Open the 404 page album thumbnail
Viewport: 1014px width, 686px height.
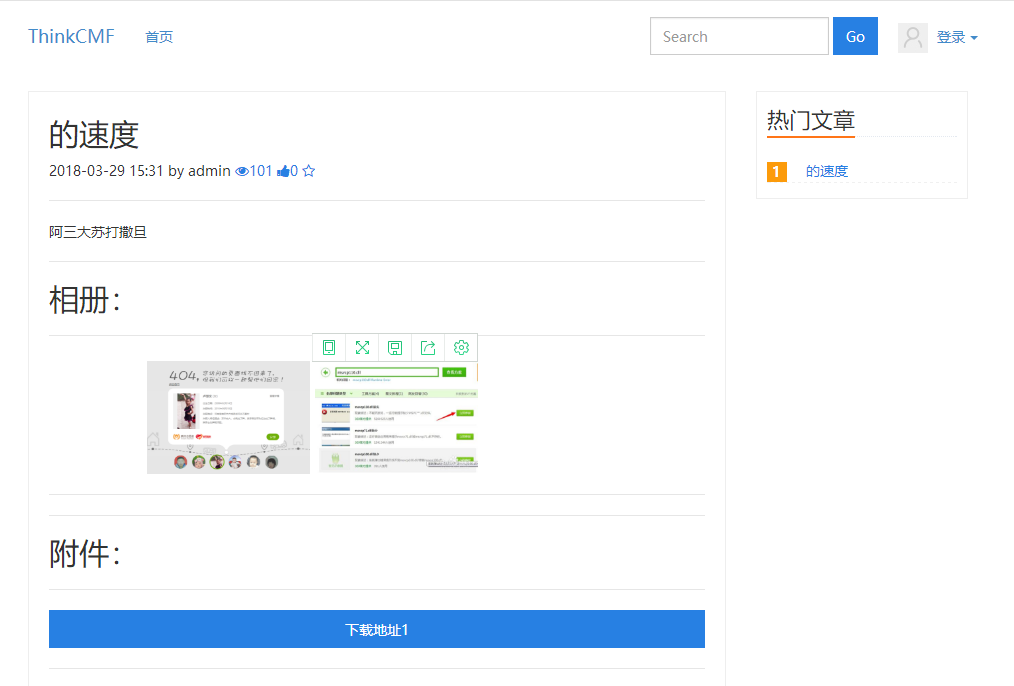228,417
